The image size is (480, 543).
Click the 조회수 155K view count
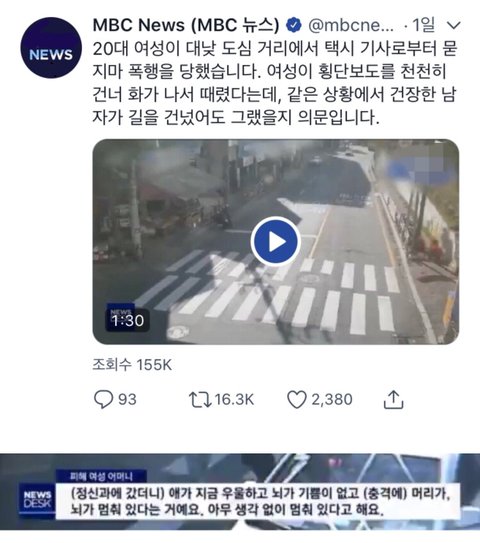pos(132,365)
